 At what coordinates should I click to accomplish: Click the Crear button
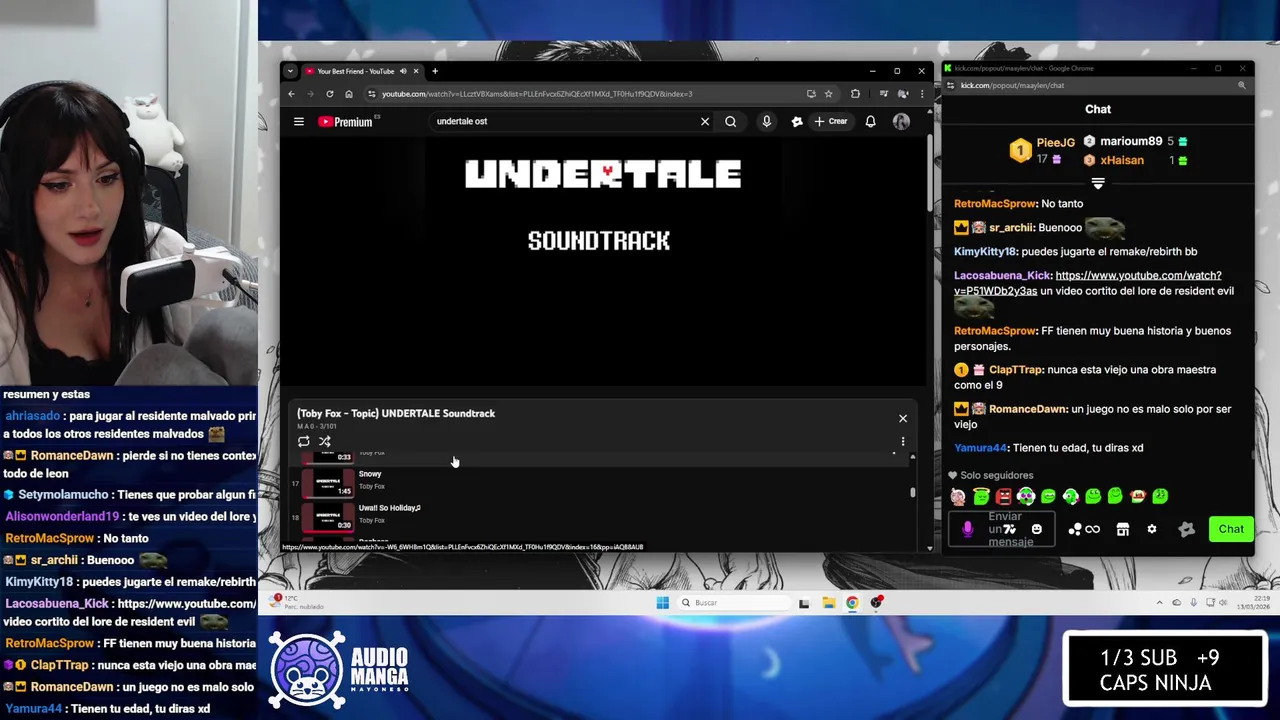(x=831, y=122)
